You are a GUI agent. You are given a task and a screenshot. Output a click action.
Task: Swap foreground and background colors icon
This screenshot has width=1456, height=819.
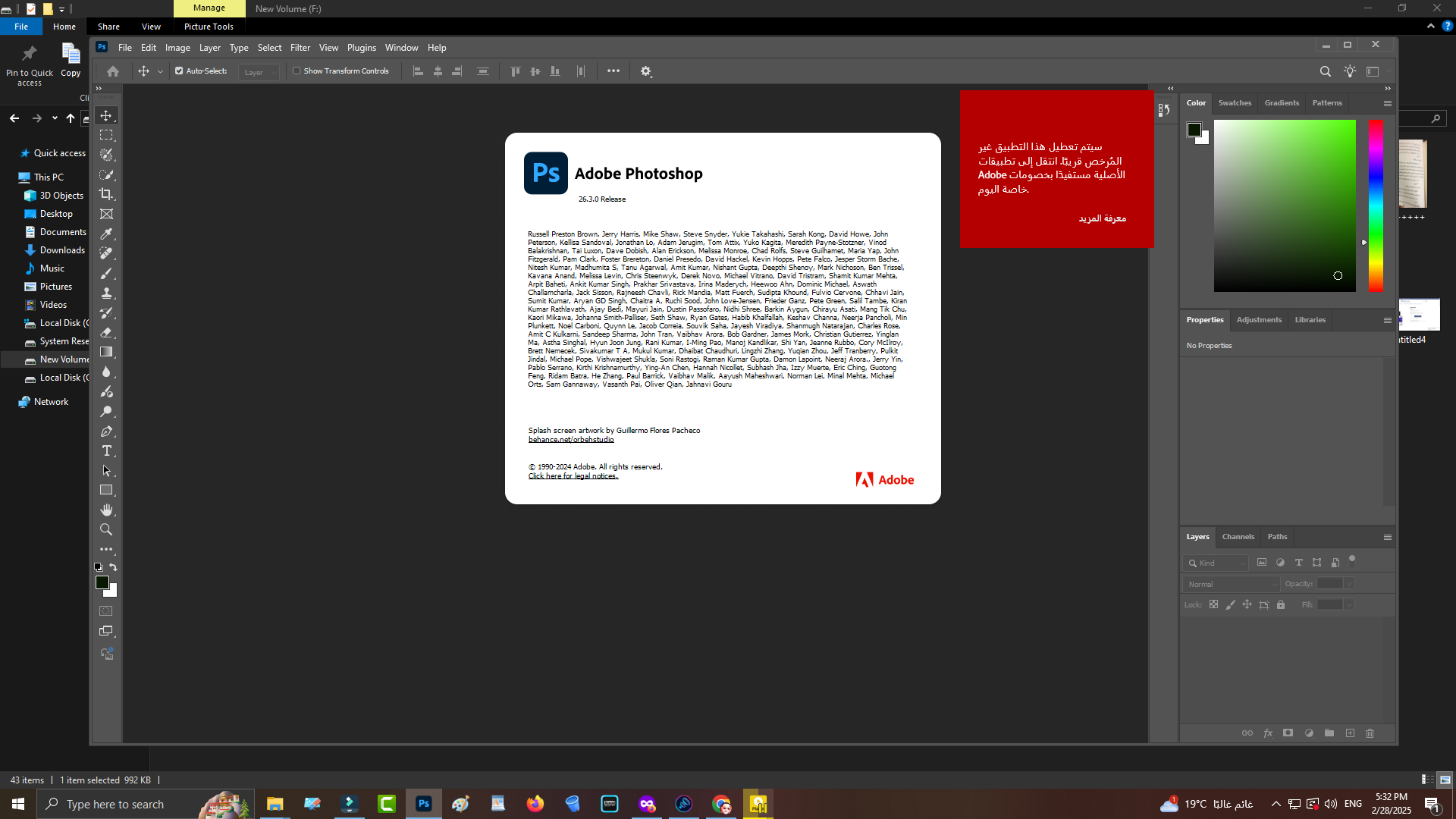(x=113, y=567)
